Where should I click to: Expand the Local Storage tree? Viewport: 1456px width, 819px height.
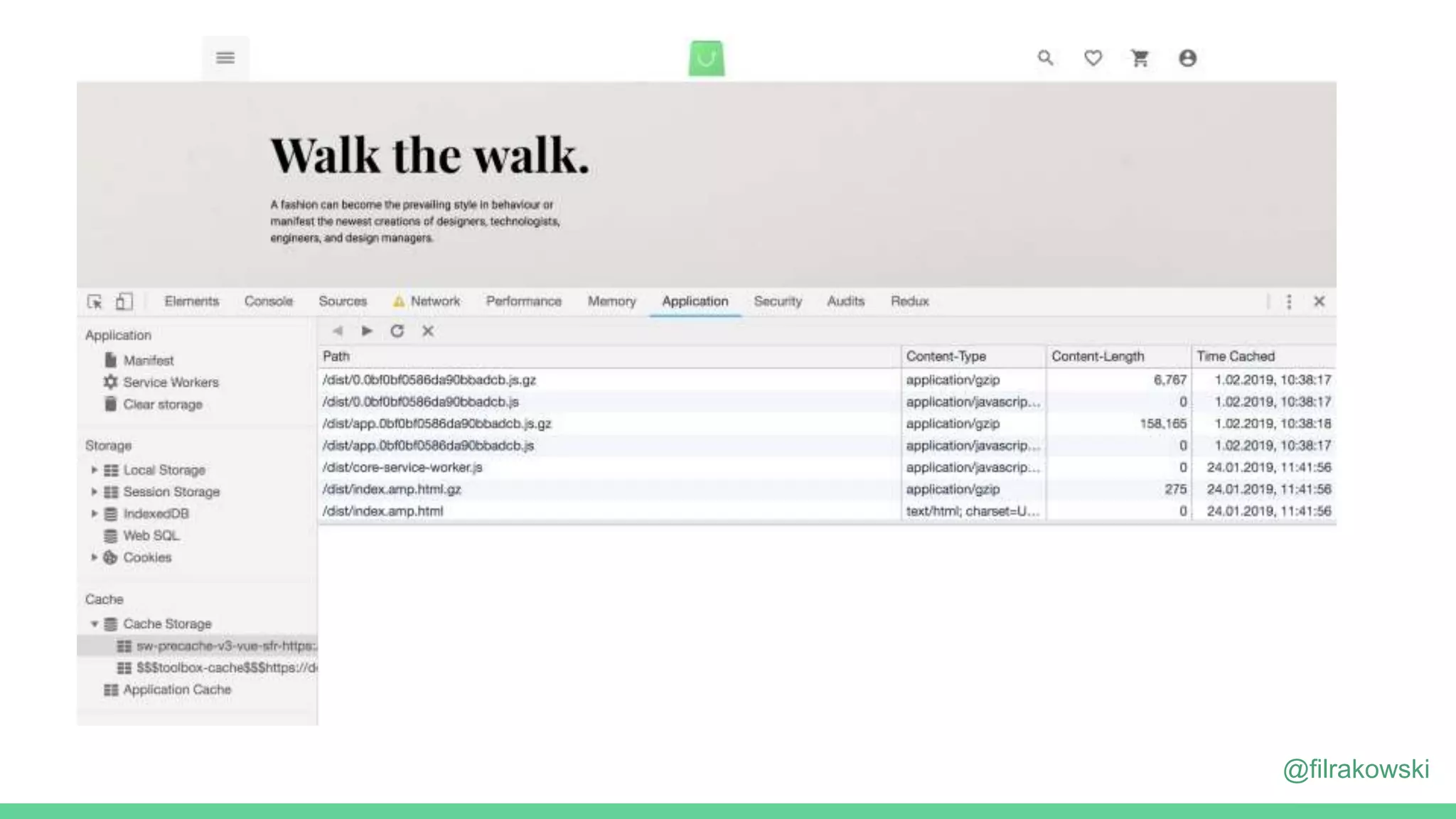point(94,470)
